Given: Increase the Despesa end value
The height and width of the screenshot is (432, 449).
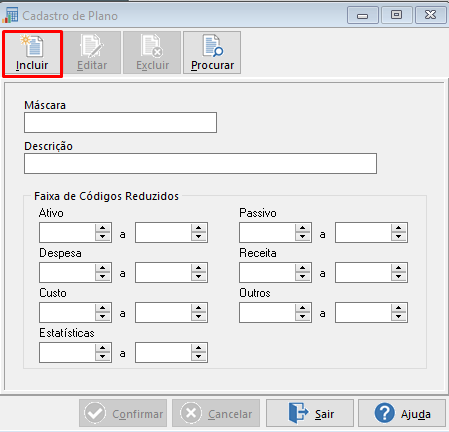Looking at the screenshot, I should click(x=199, y=268).
